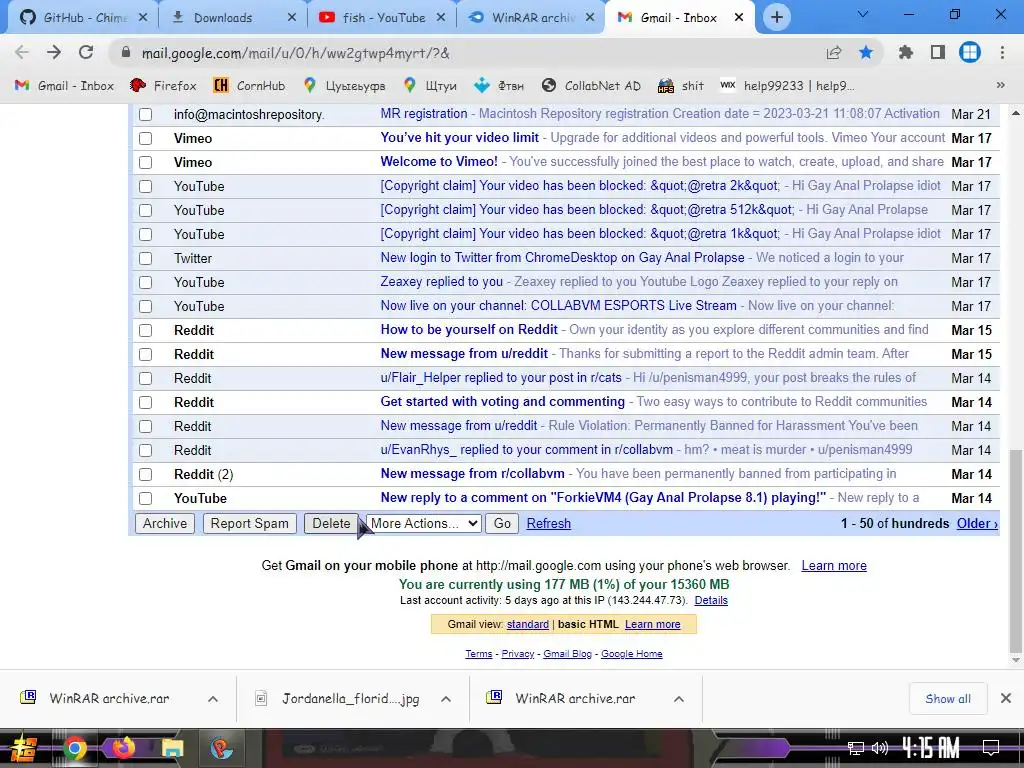Image resolution: width=1024 pixels, height=768 pixels.
Task: Check the u/Flair_Helper replied email
Action: 146,378
